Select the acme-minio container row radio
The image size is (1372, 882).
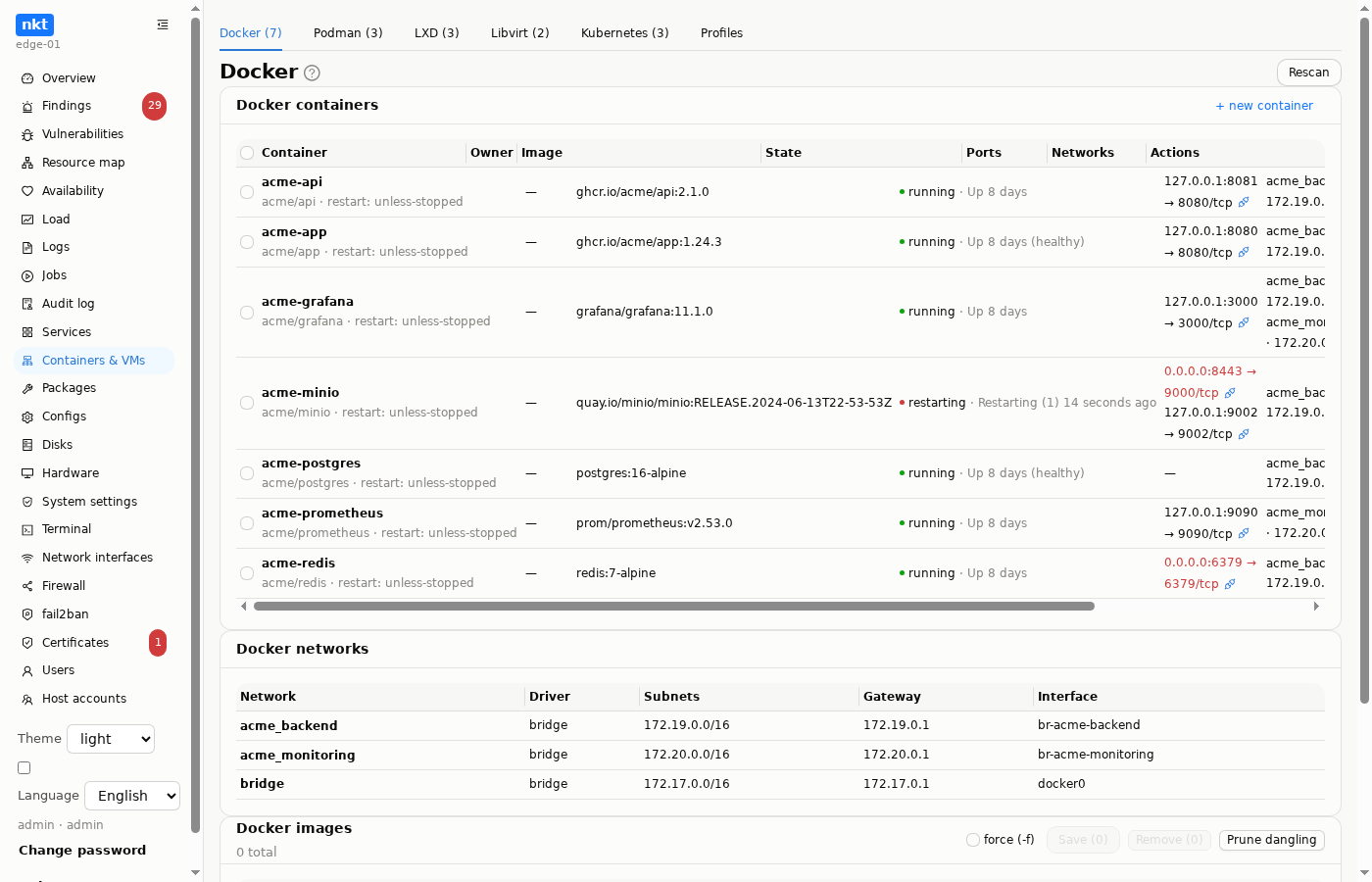tap(247, 403)
